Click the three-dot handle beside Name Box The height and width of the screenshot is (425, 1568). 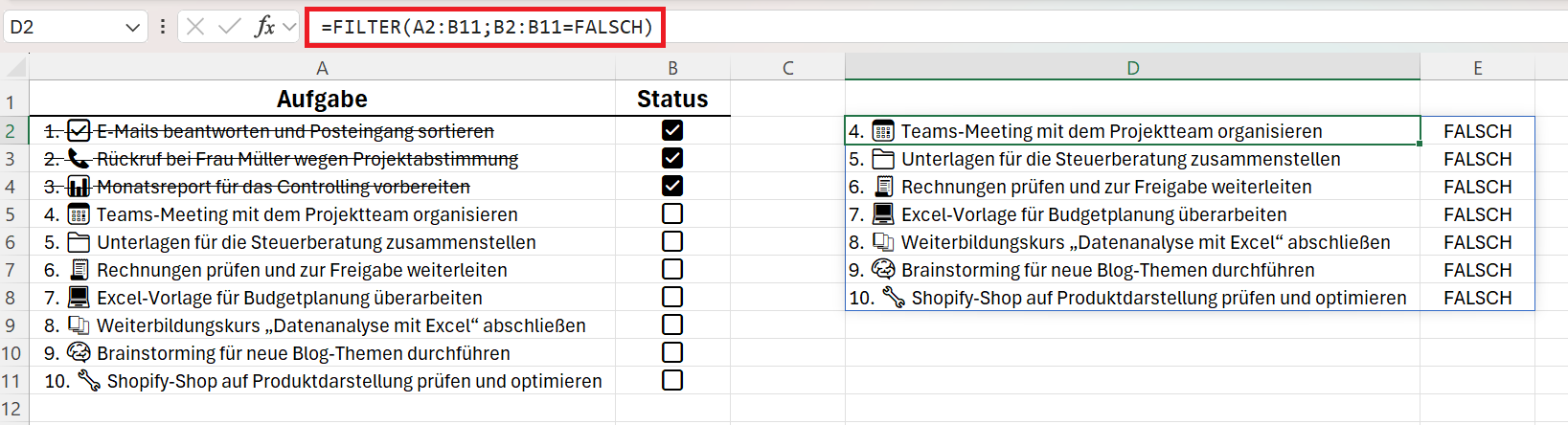(163, 27)
